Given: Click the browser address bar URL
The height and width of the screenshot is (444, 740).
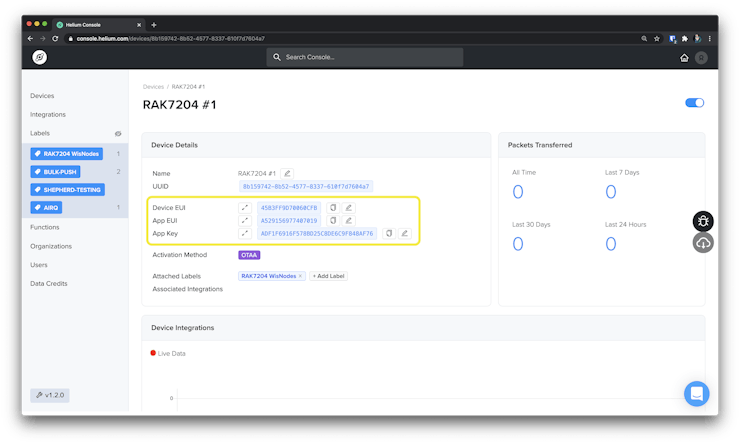Looking at the screenshot, I should (170, 39).
